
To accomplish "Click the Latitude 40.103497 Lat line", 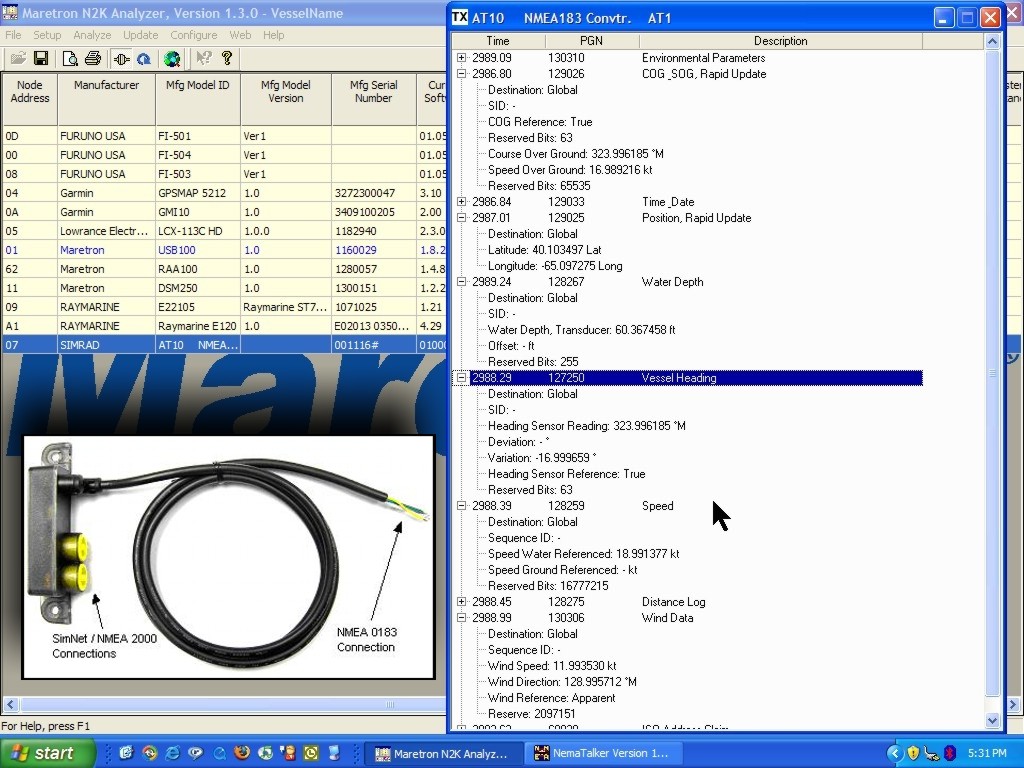I will 545,249.
